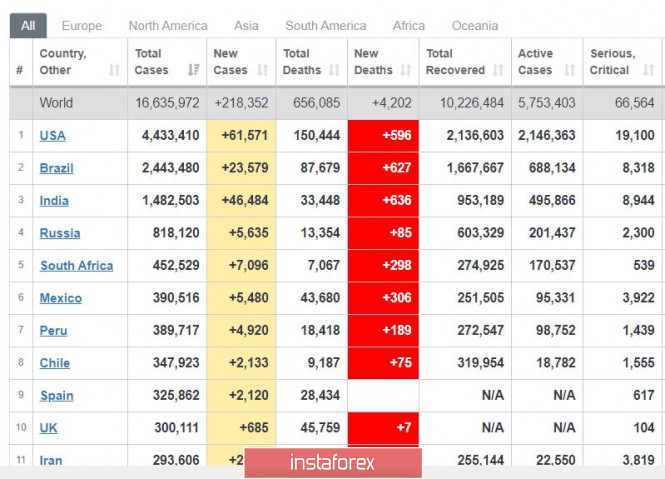Click the # rank column header
Viewport: 665px width, 479px height.
[19, 70]
